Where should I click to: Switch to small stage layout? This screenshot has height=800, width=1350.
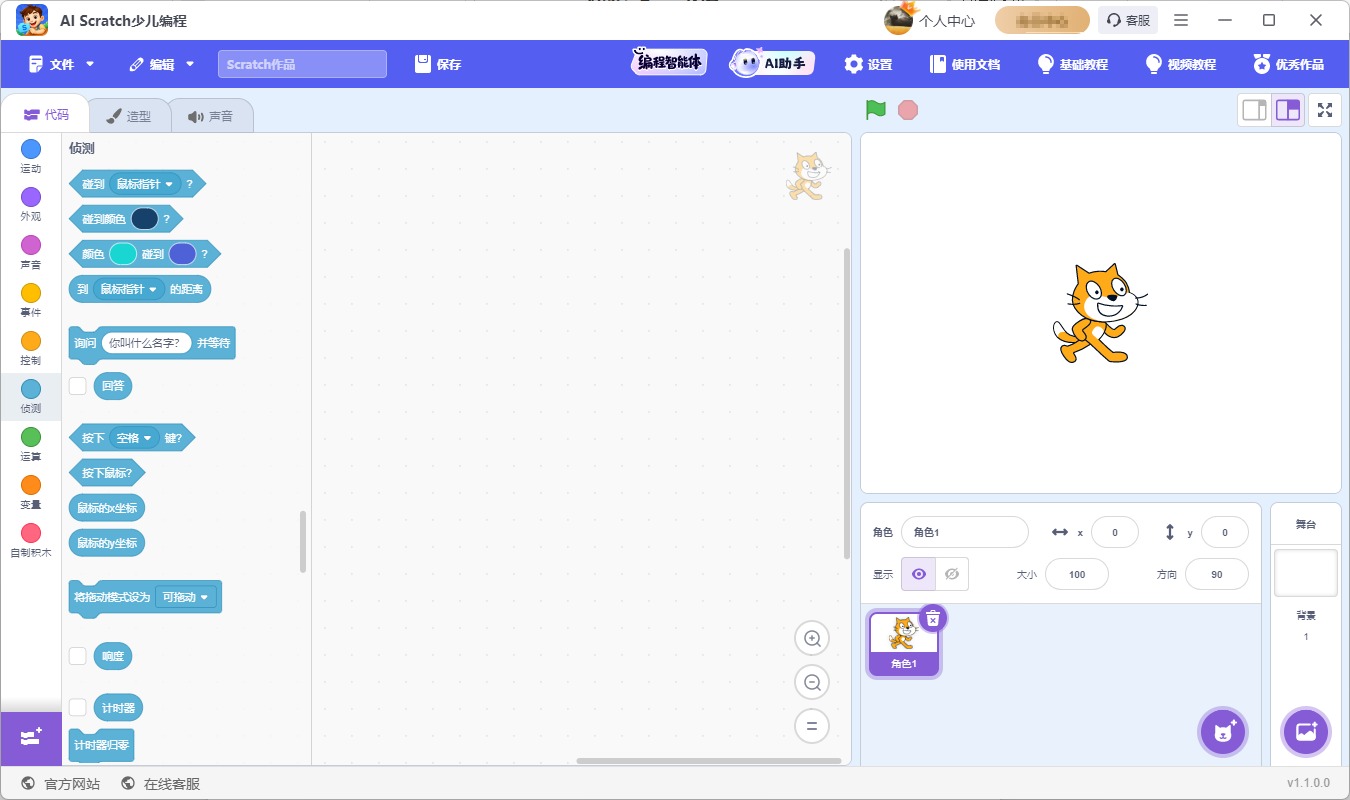pos(1254,110)
